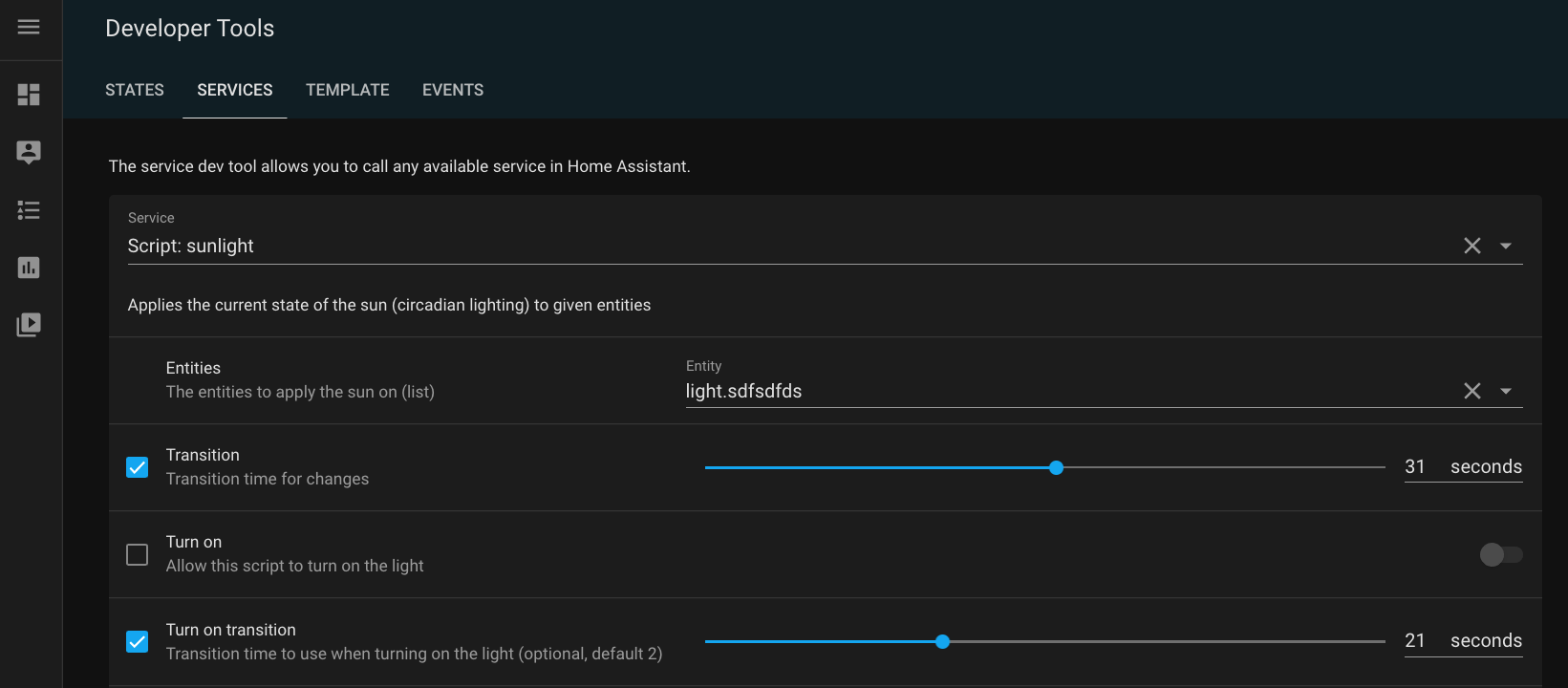Open the Logbook list icon
Screen dimensions: 1568x688
point(30,210)
